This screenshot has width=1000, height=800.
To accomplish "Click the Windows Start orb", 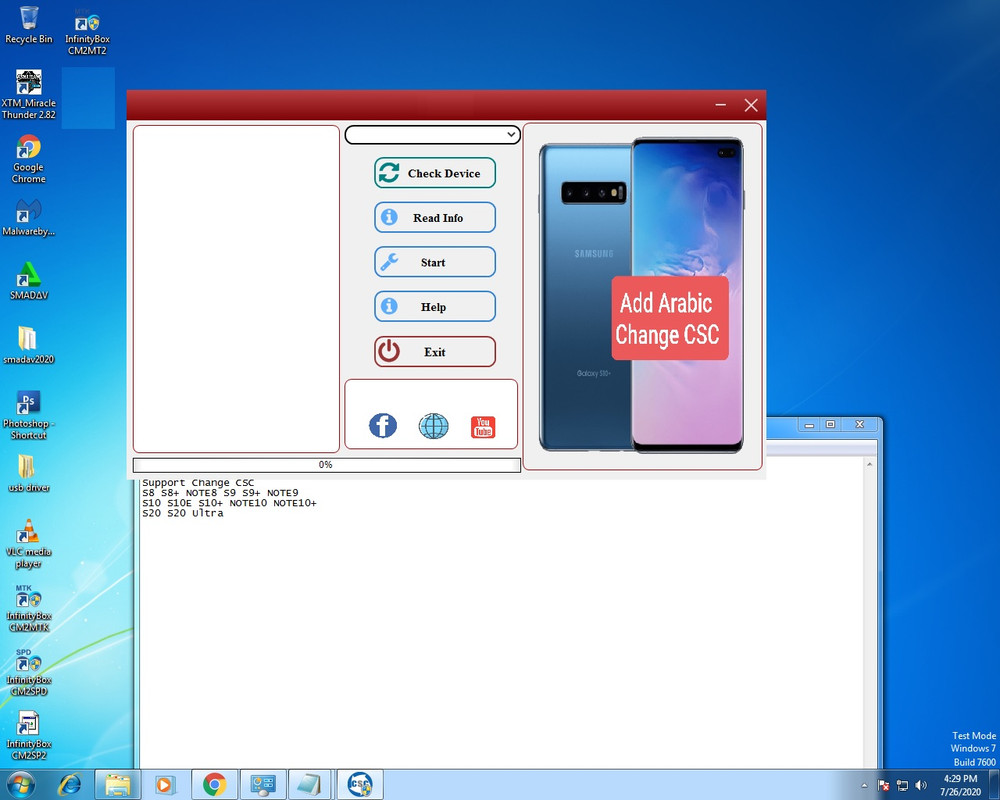I will pos(20,784).
